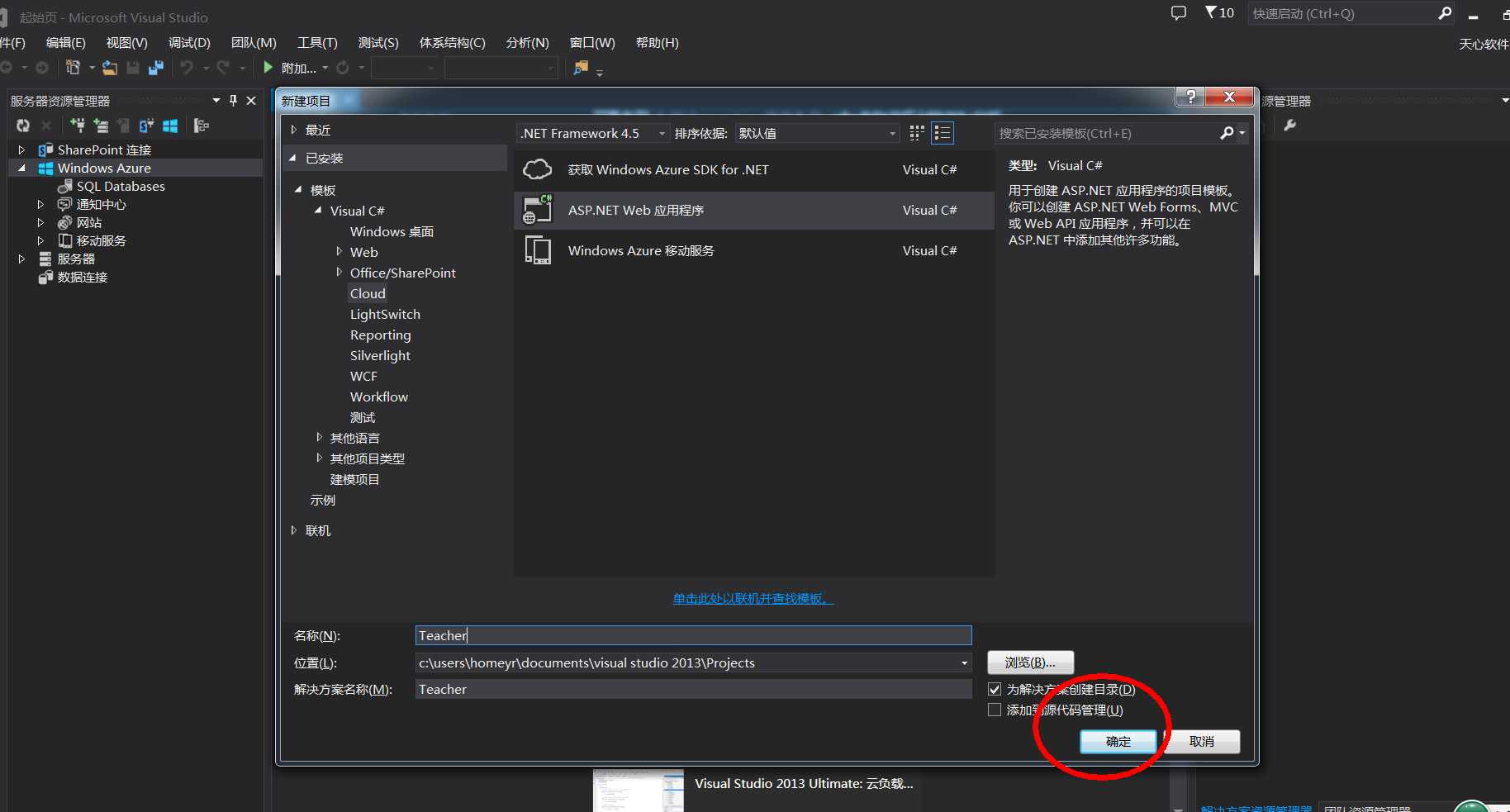Click the green Start/Attach play icon
Viewport: 1510px width, 812px height.
point(268,68)
